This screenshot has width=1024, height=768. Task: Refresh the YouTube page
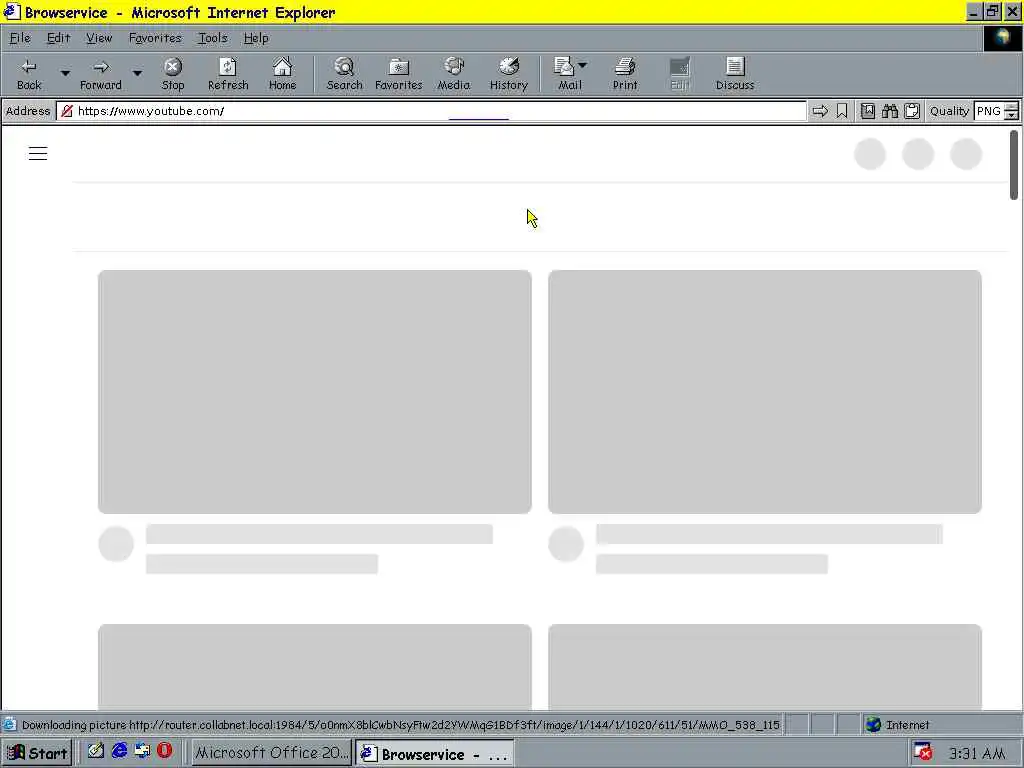228,74
